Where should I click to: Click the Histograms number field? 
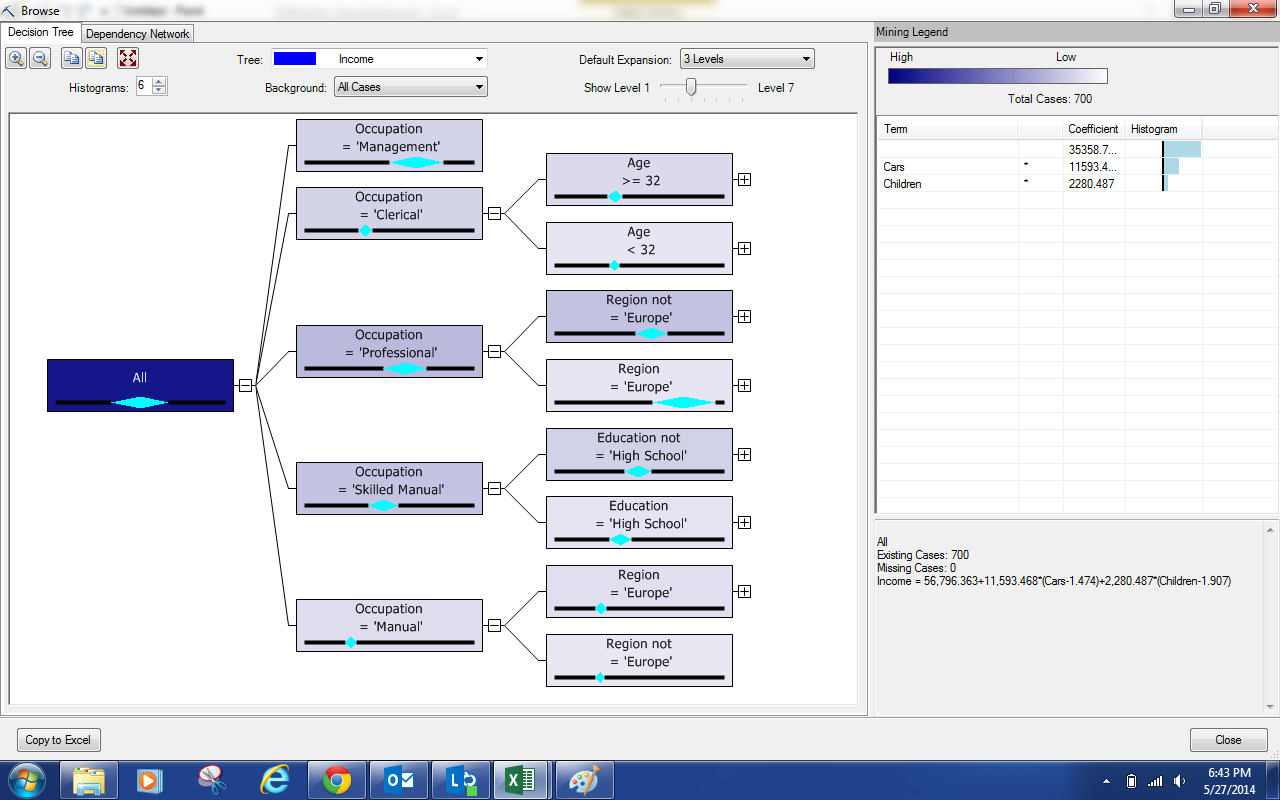pos(144,86)
